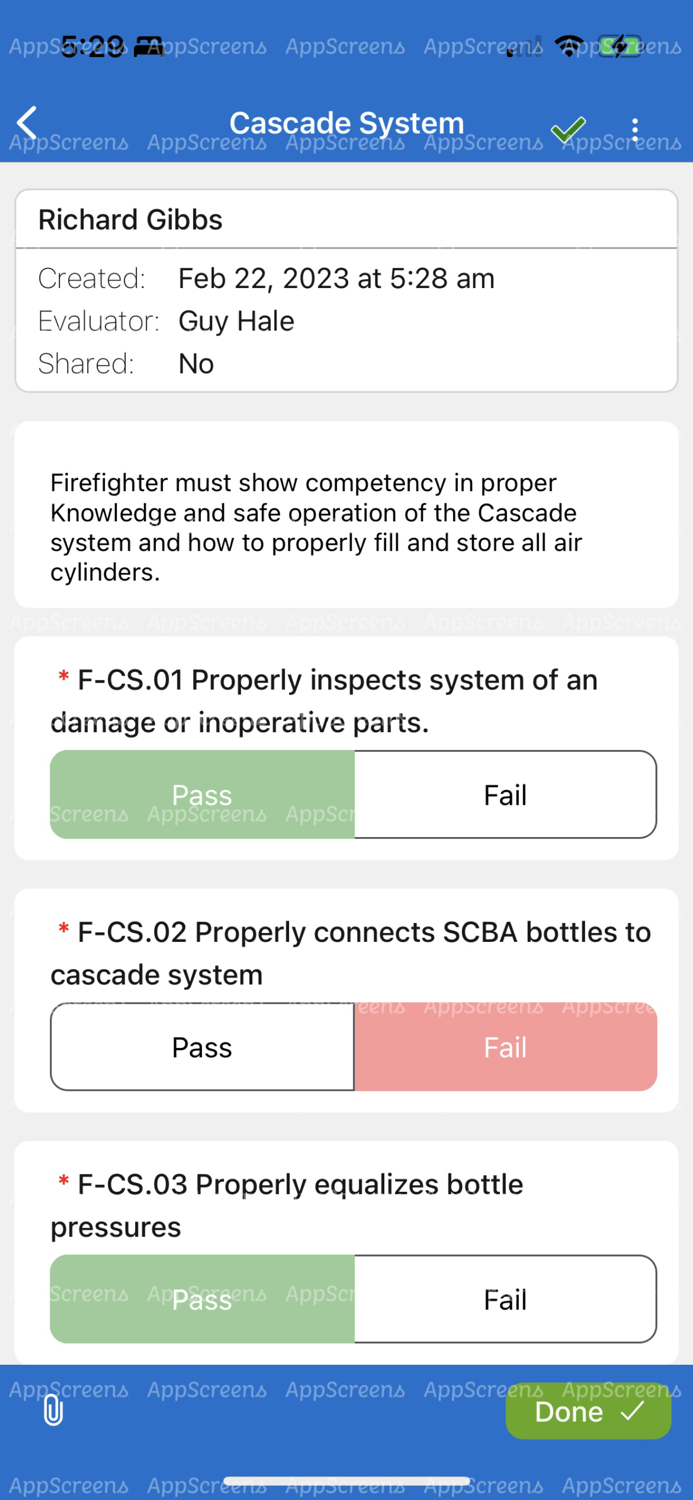The image size is (693, 1500).
Task: Tap the Evaluator row showing Guy Hale
Action: pyautogui.click(x=236, y=321)
